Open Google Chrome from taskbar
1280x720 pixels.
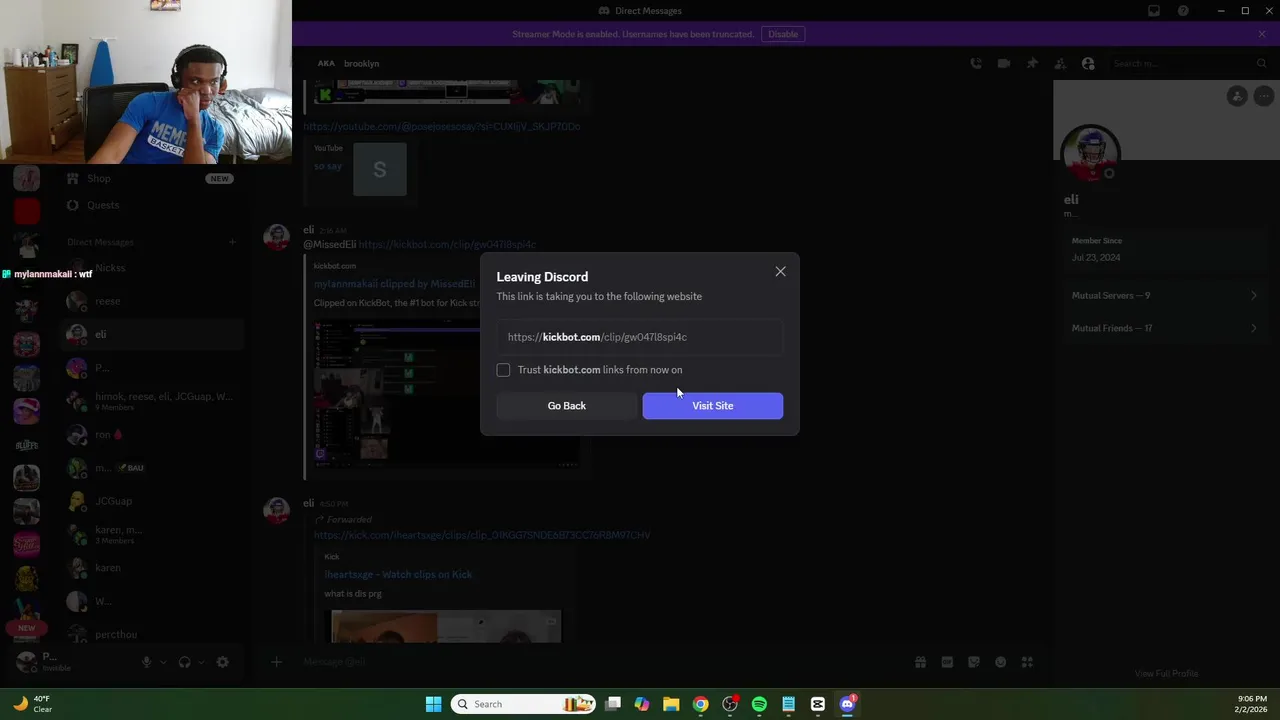[x=700, y=704]
